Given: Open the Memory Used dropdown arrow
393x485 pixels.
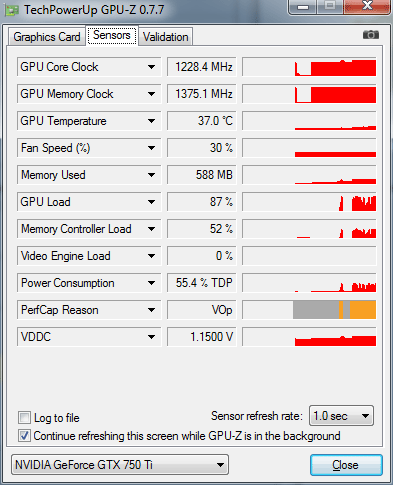Looking at the screenshot, I should tap(151, 175).
